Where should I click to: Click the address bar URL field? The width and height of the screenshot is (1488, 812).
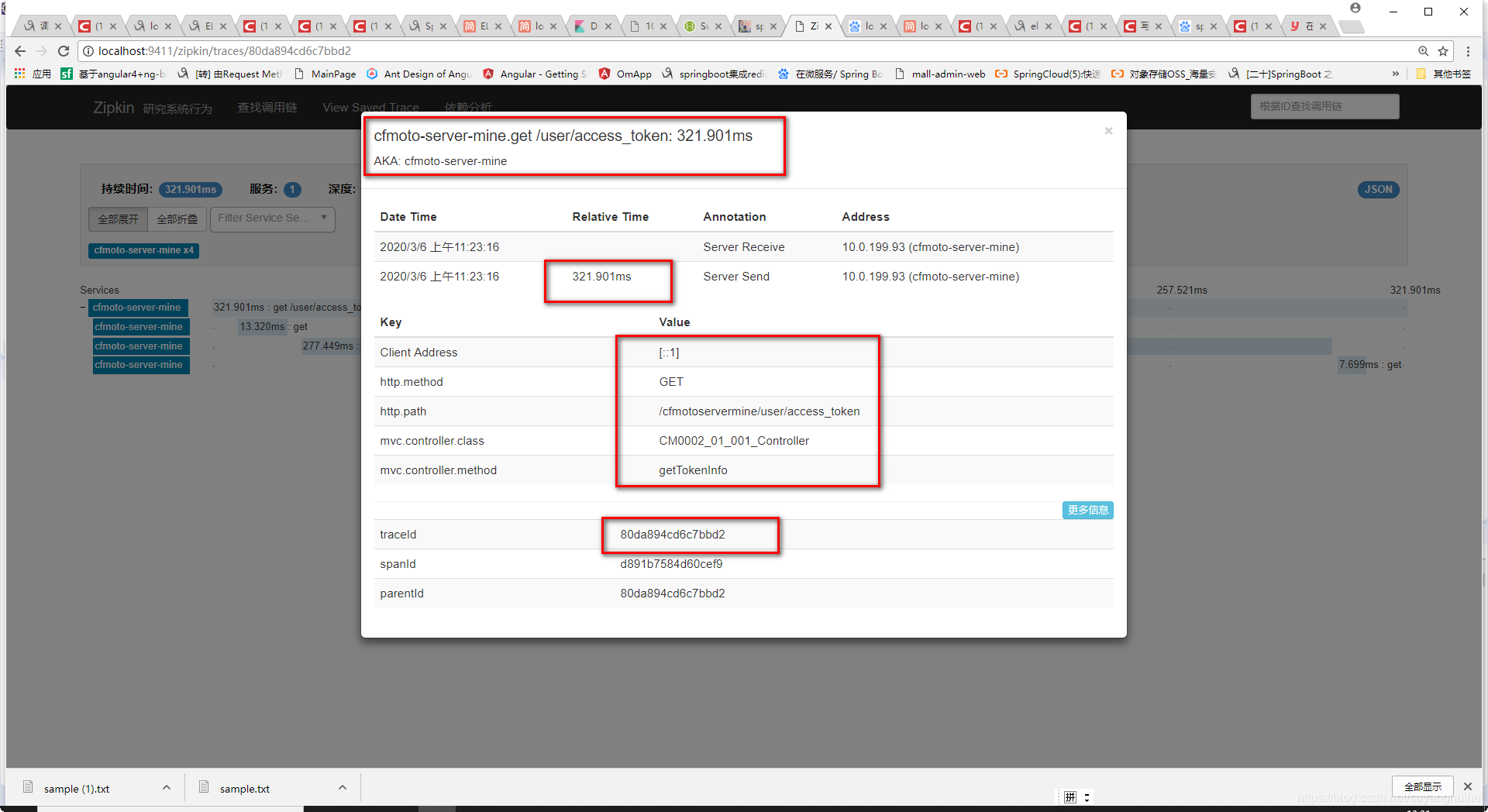click(x=744, y=51)
